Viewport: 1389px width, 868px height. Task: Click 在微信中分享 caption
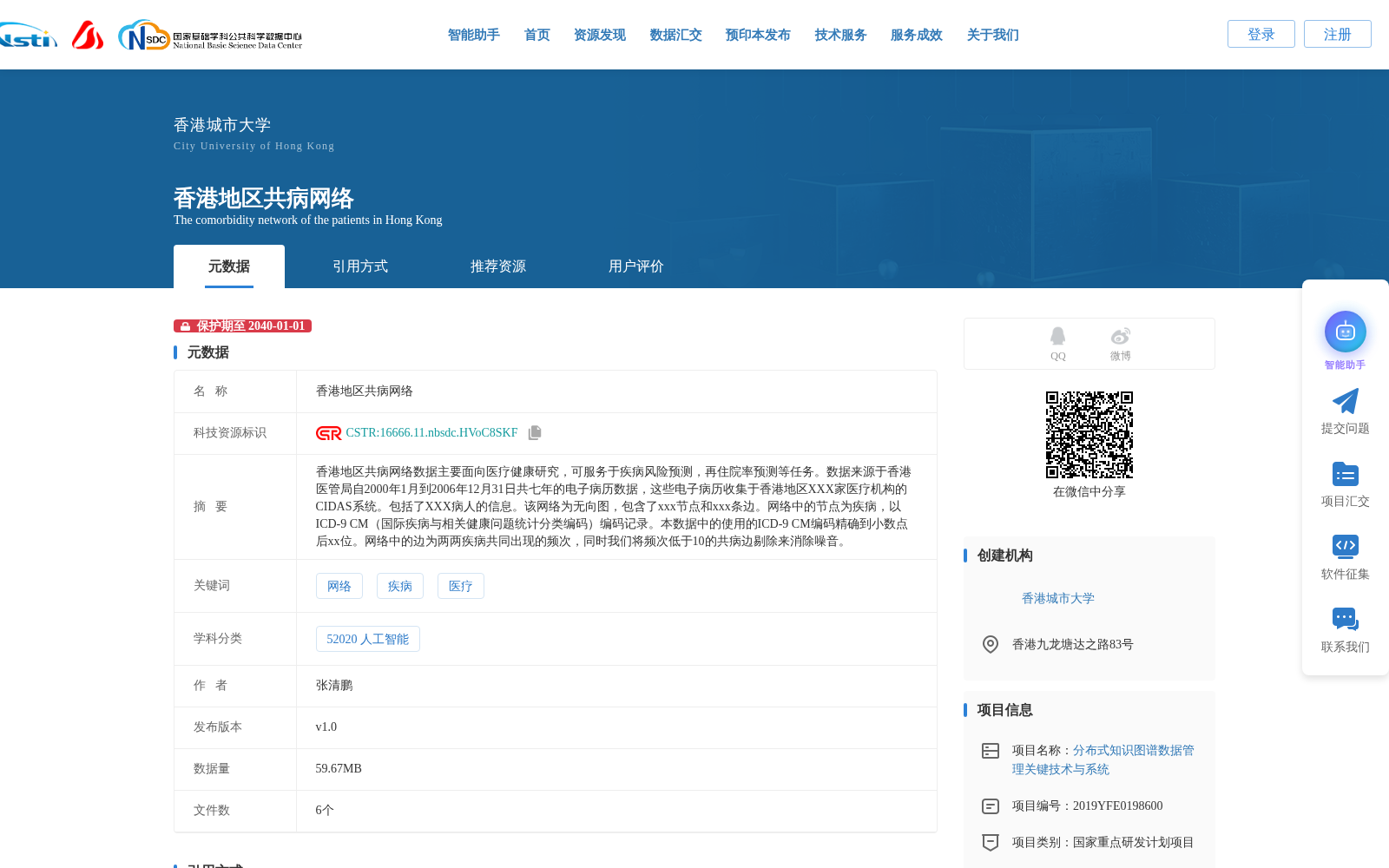pos(1089,491)
